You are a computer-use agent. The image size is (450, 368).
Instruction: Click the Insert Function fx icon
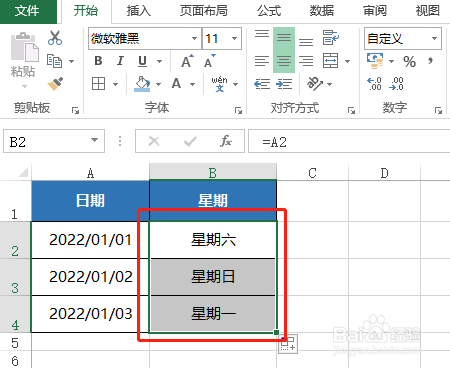[226, 141]
